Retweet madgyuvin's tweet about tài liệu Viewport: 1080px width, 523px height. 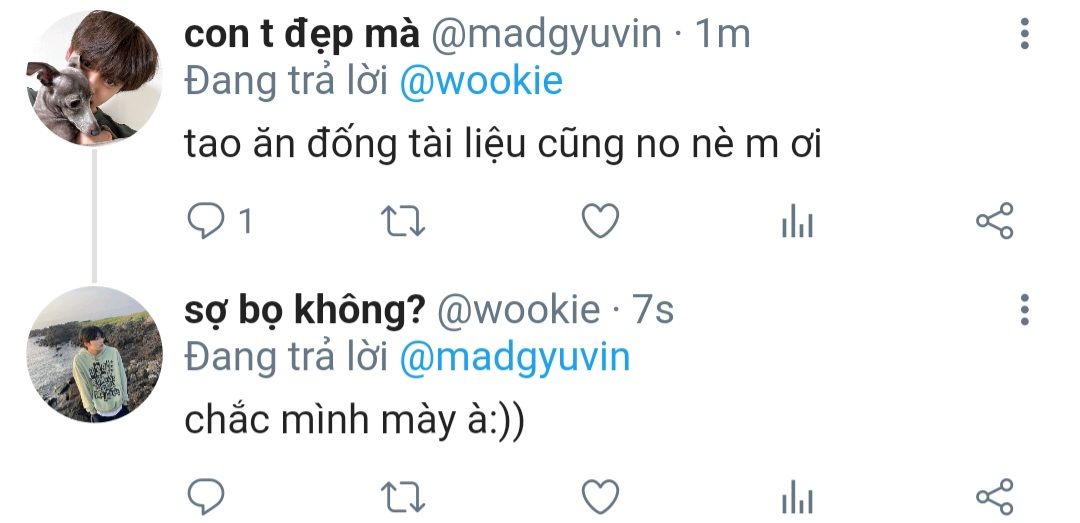(x=403, y=221)
